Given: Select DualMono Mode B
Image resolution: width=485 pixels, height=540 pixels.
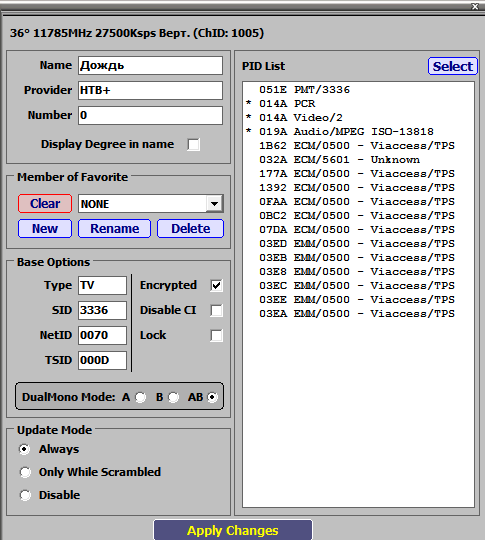Looking at the screenshot, I should 173,397.
